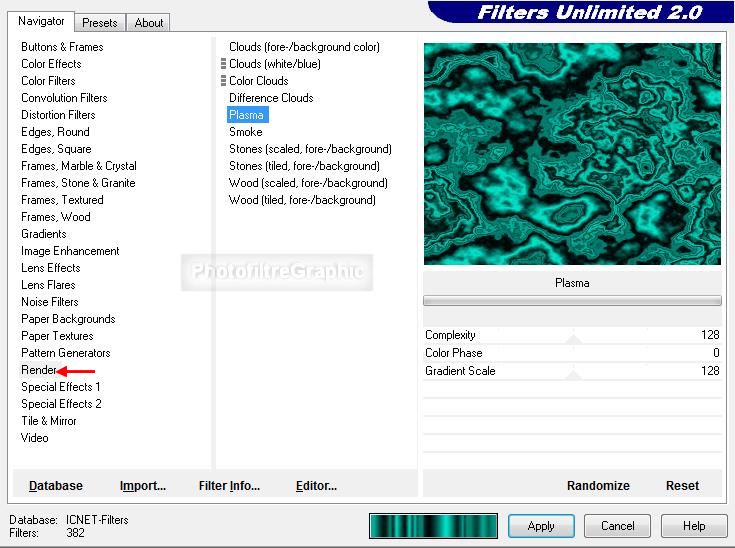Open Filter Info...

229,486
